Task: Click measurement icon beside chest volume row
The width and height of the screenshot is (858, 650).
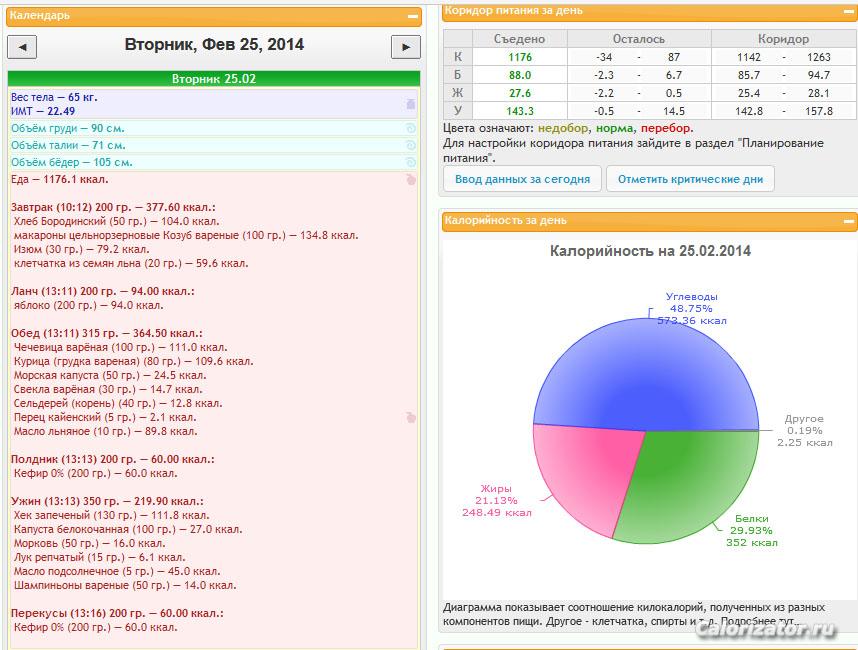Action: coord(410,129)
